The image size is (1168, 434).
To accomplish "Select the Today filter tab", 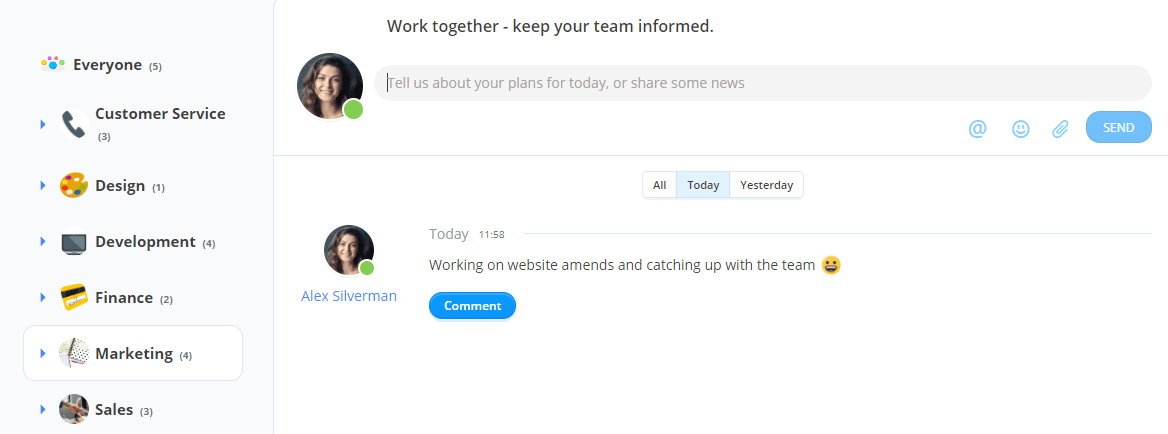I will (x=703, y=185).
